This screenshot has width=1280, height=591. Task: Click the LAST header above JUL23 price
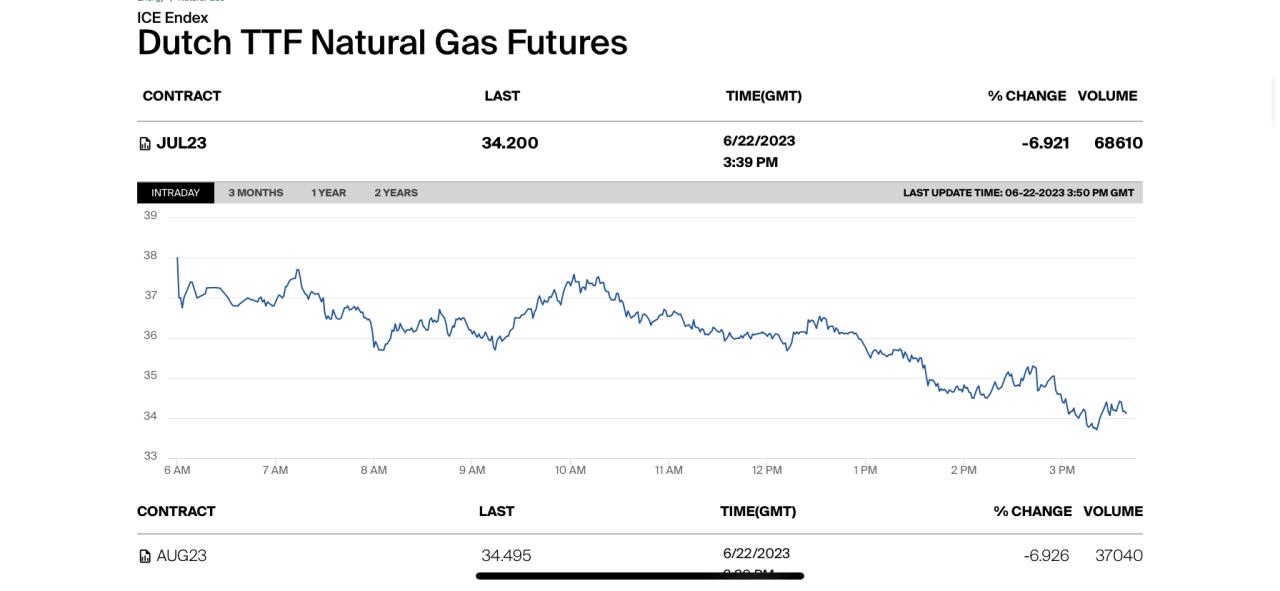(502, 96)
